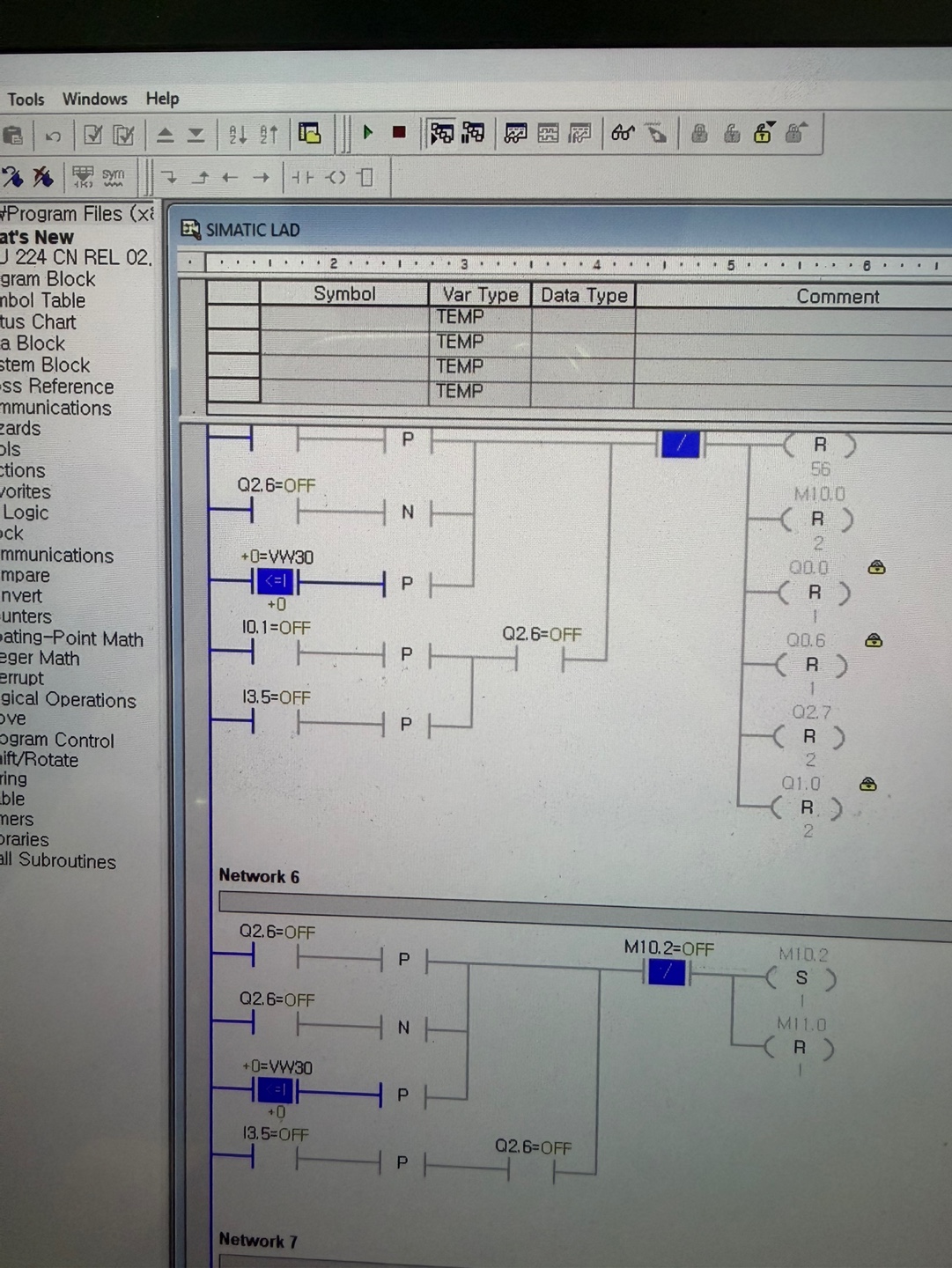This screenshot has width=952, height=1268.
Task: Click the Download triangle icon
Action: pyautogui.click(x=196, y=135)
